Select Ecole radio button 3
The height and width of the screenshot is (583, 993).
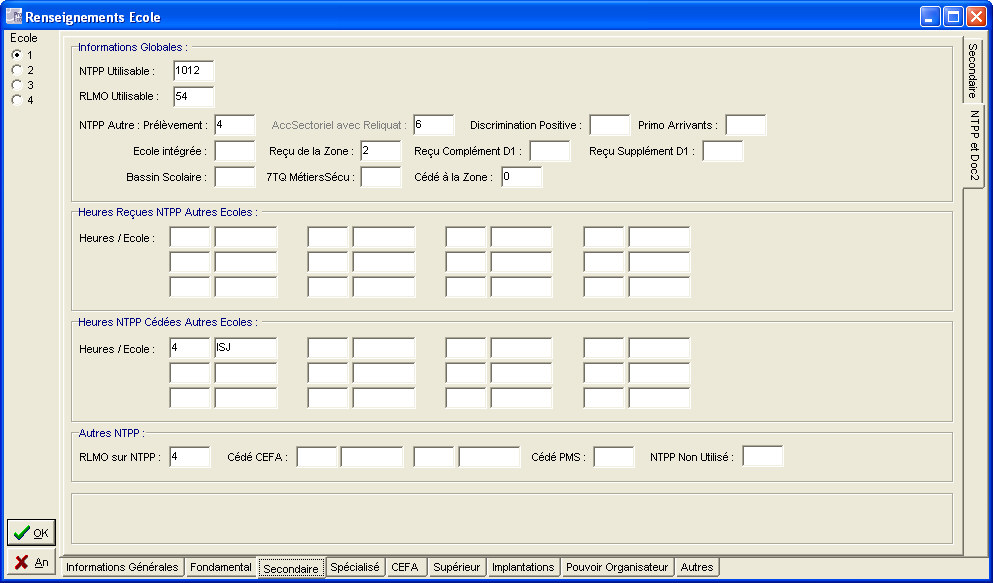coord(17,85)
